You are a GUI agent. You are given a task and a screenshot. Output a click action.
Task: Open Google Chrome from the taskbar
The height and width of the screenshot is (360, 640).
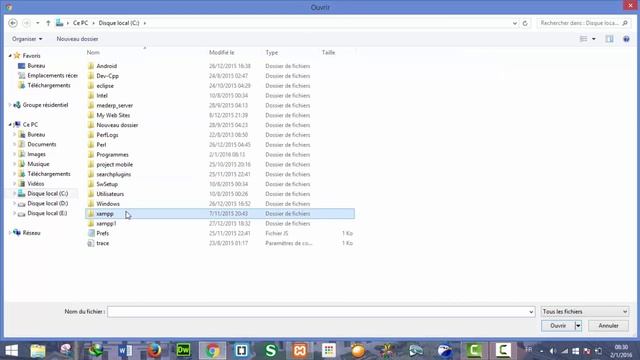[212, 350]
